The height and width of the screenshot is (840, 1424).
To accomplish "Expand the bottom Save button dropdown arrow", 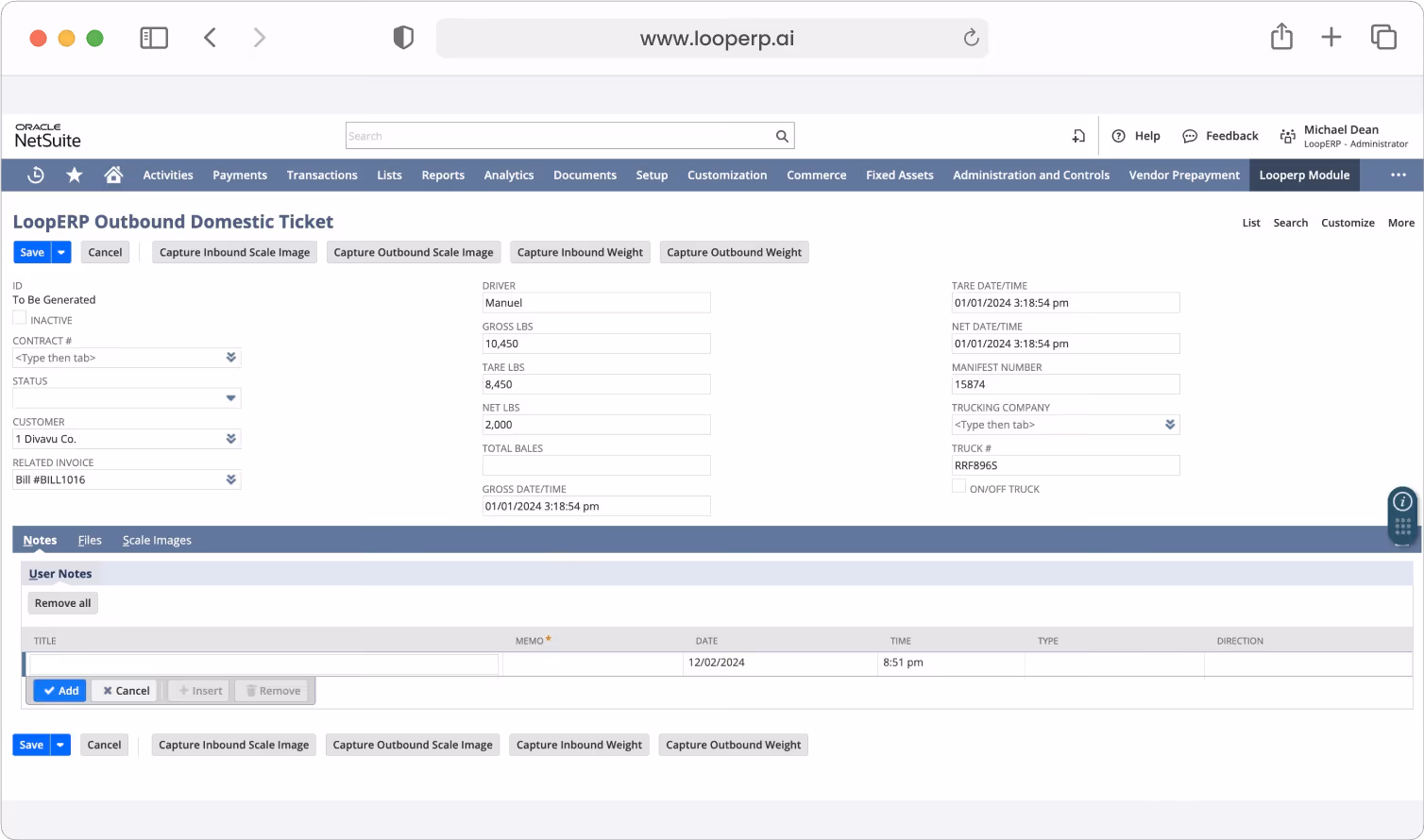I will (x=60, y=745).
